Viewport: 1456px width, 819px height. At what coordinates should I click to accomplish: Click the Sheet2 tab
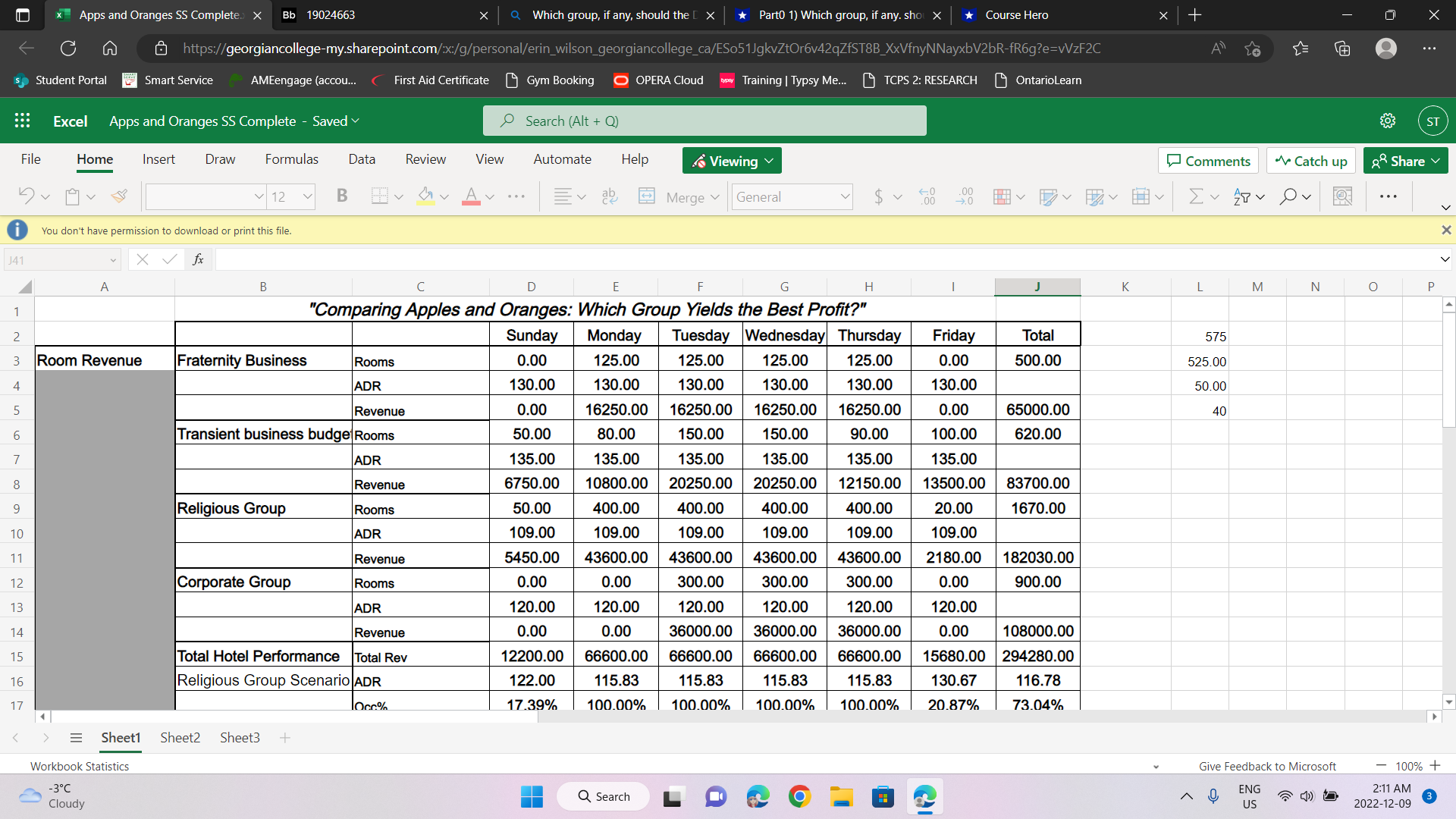[x=179, y=738]
